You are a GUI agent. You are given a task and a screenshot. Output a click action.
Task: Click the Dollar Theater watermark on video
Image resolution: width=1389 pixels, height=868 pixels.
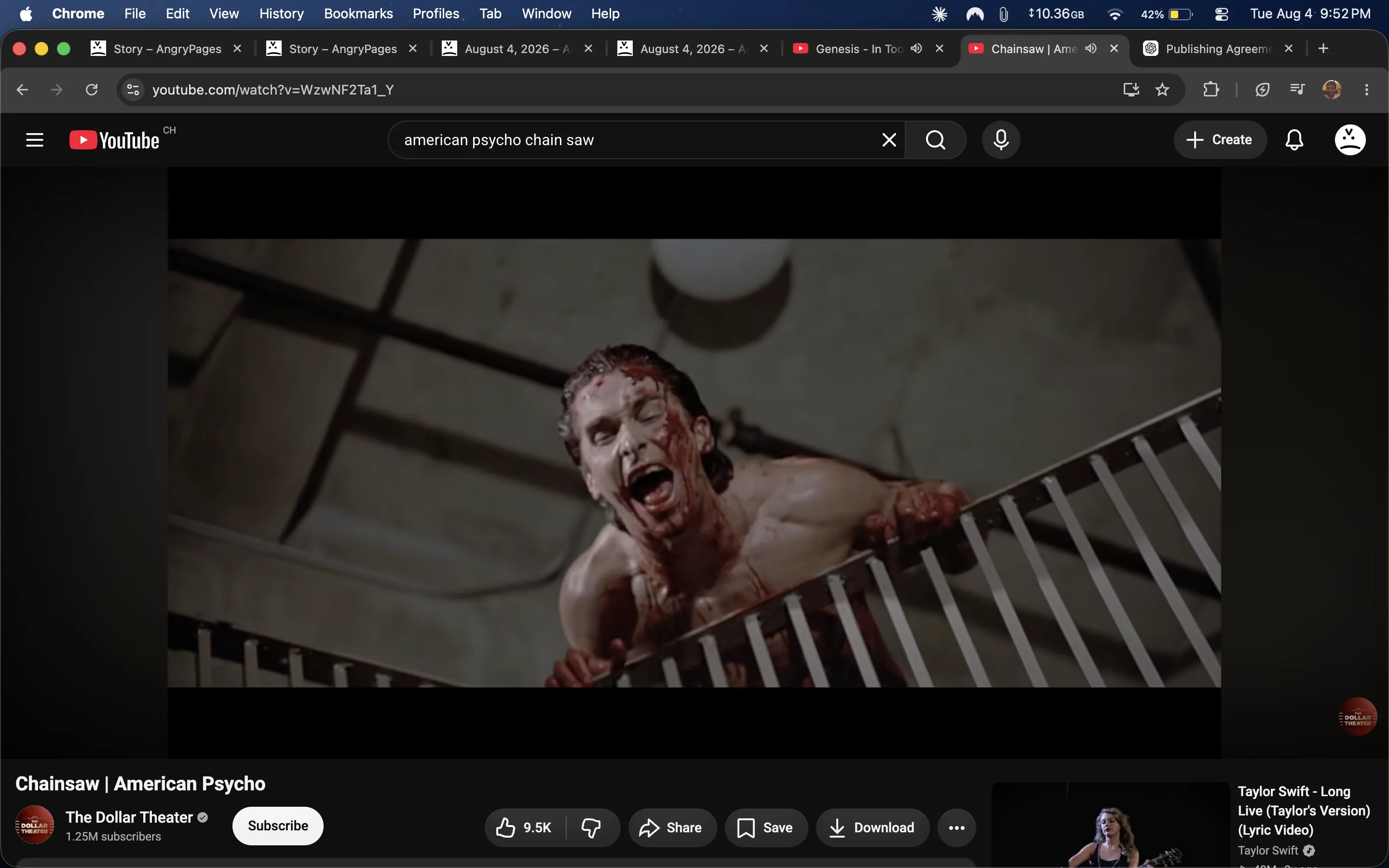point(1358,717)
